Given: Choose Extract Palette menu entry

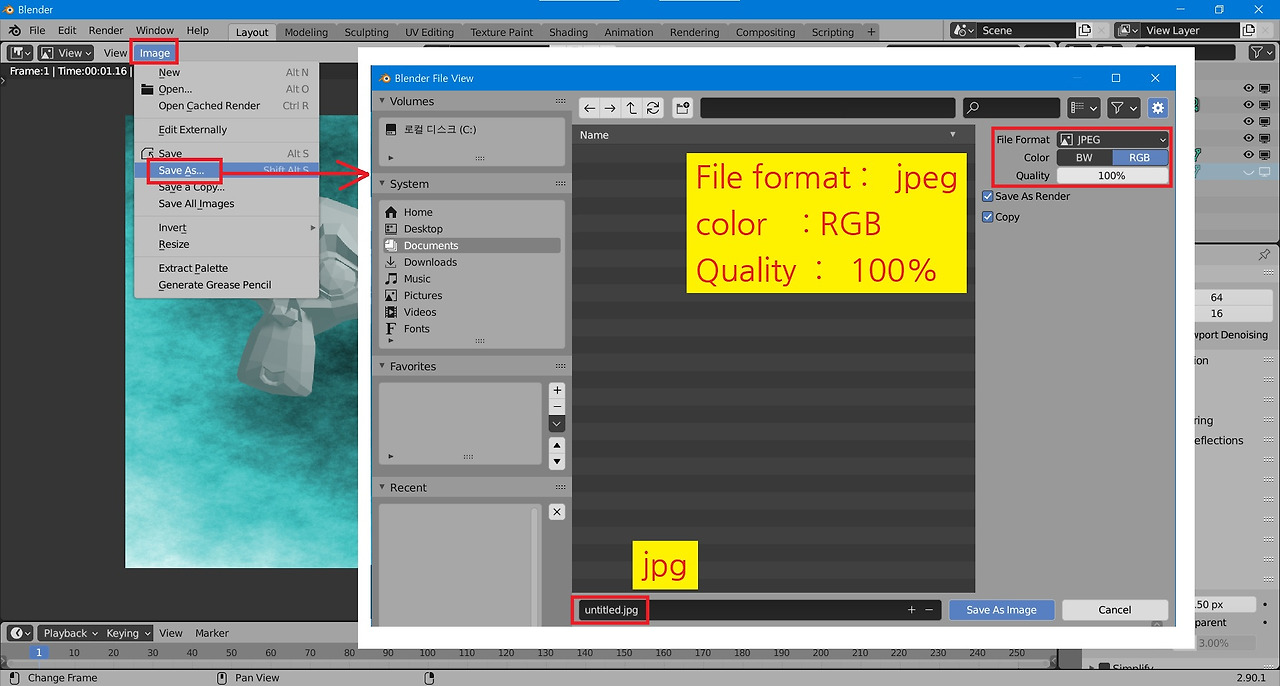Looking at the screenshot, I should point(193,269).
